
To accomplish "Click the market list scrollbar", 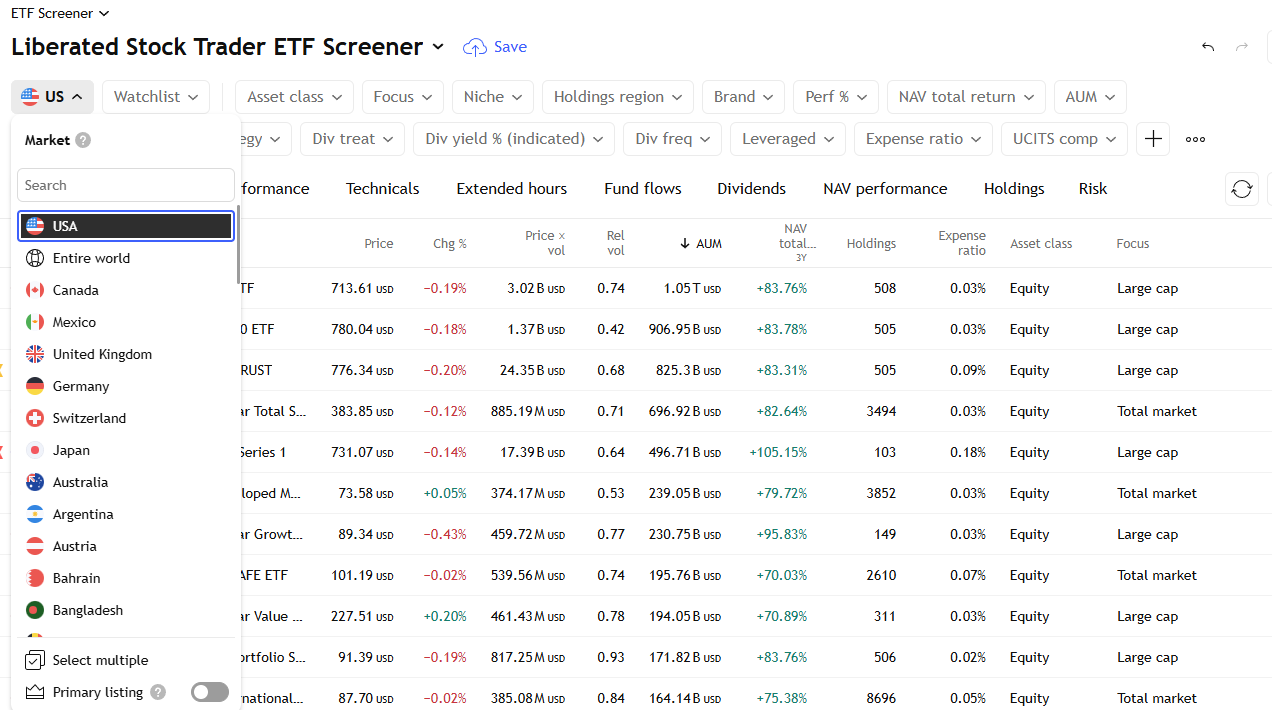I will click(x=238, y=244).
